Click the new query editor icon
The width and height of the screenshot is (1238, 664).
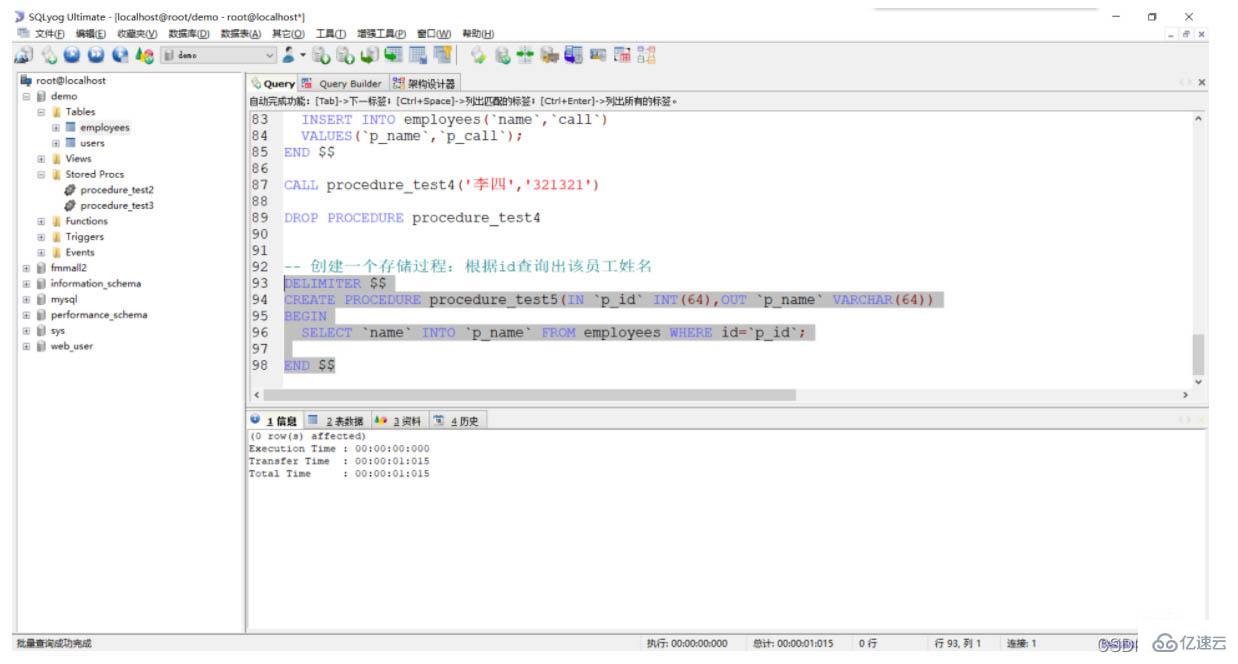tap(47, 57)
